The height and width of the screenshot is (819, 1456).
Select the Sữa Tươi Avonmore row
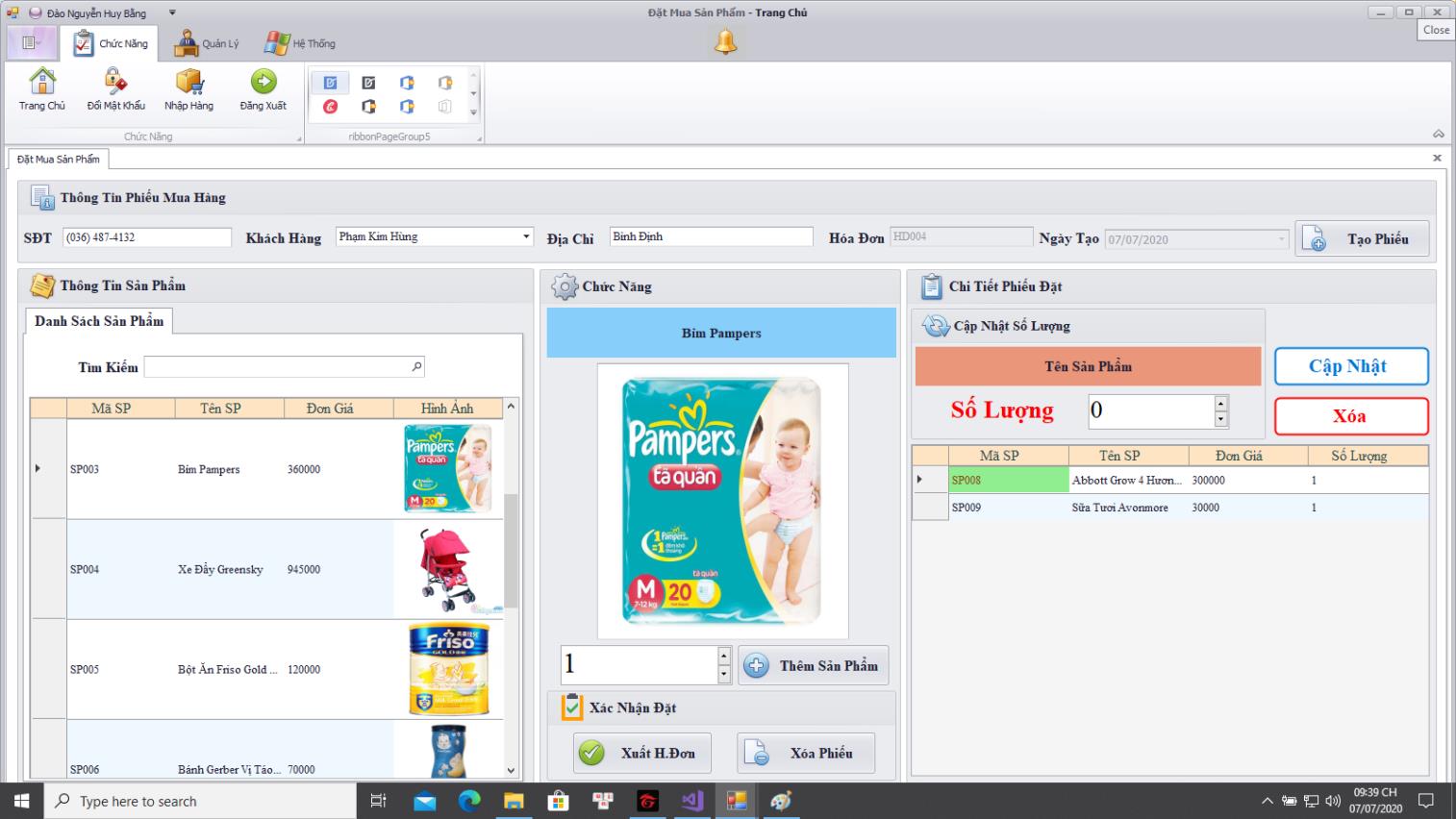pyautogui.click(x=1169, y=507)
